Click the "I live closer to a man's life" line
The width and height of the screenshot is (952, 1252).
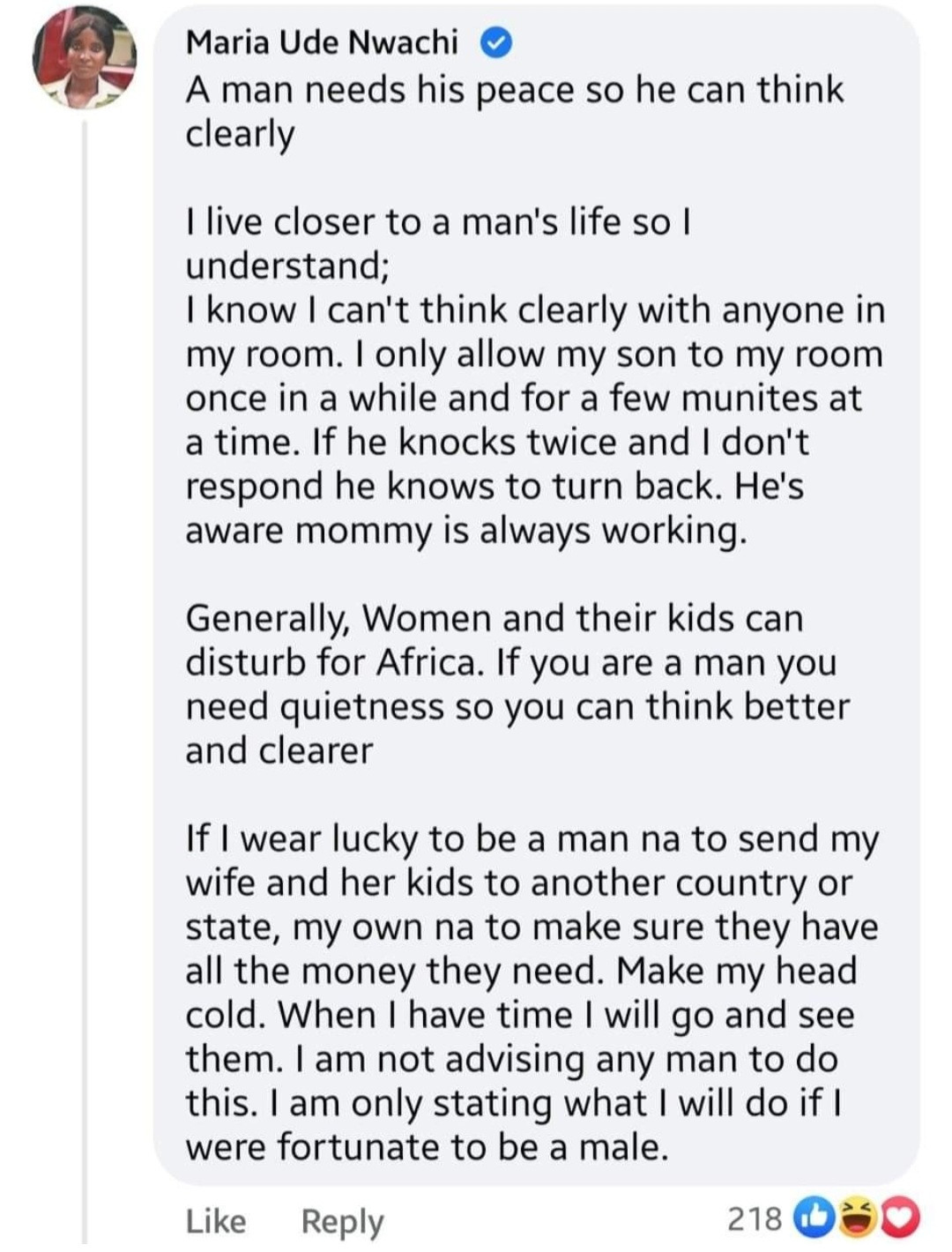(x=438, y=222)
